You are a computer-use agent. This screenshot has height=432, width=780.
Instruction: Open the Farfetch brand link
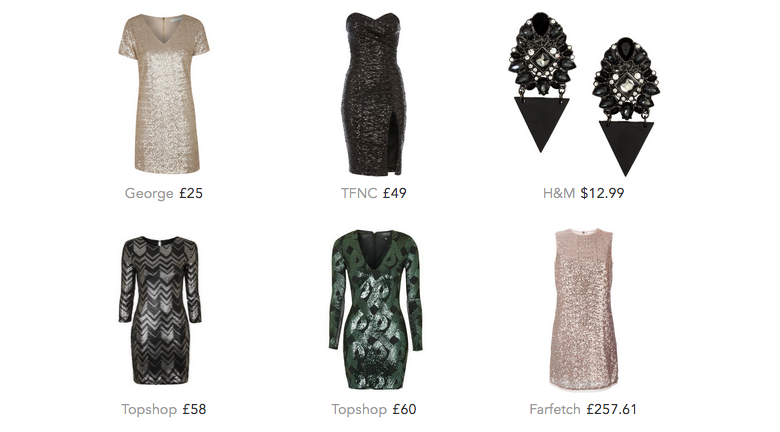click(x=555, y=410)
